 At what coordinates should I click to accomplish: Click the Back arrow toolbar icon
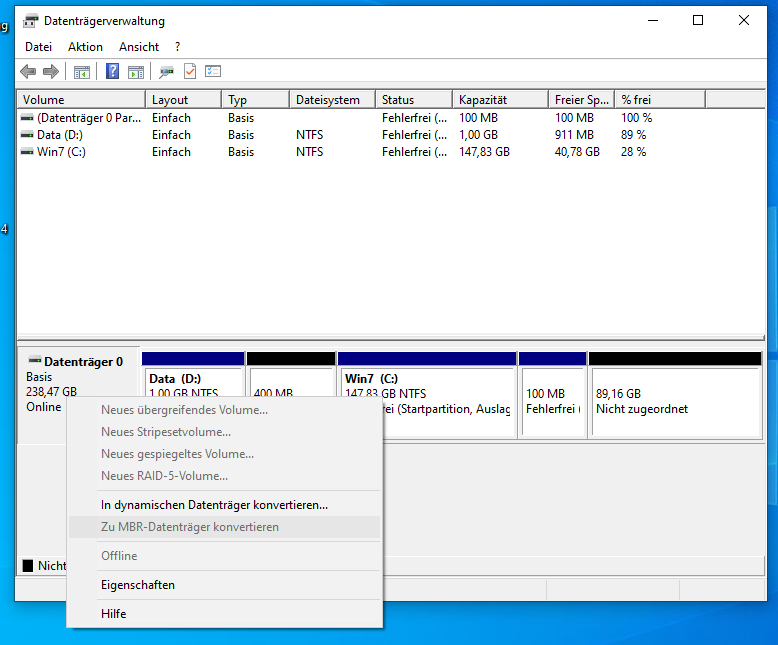pos(28,71)
